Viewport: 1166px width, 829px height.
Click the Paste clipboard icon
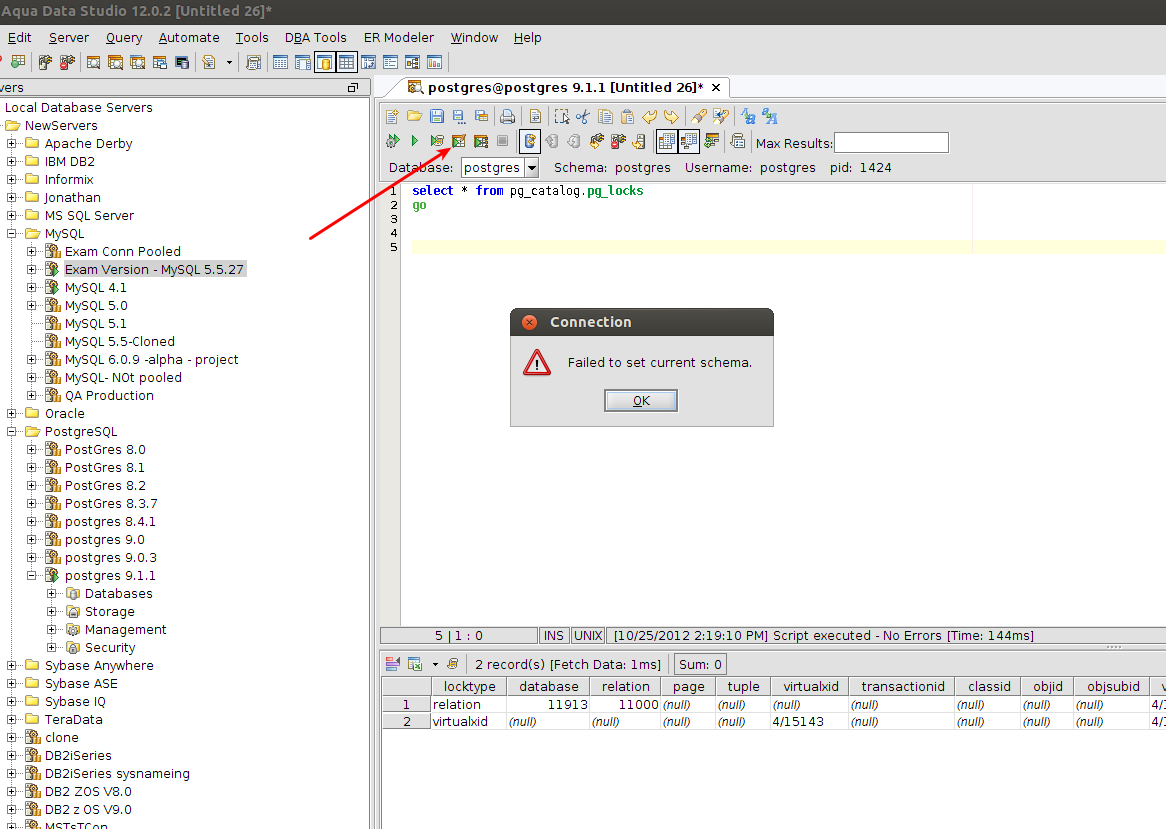[628, 116]
